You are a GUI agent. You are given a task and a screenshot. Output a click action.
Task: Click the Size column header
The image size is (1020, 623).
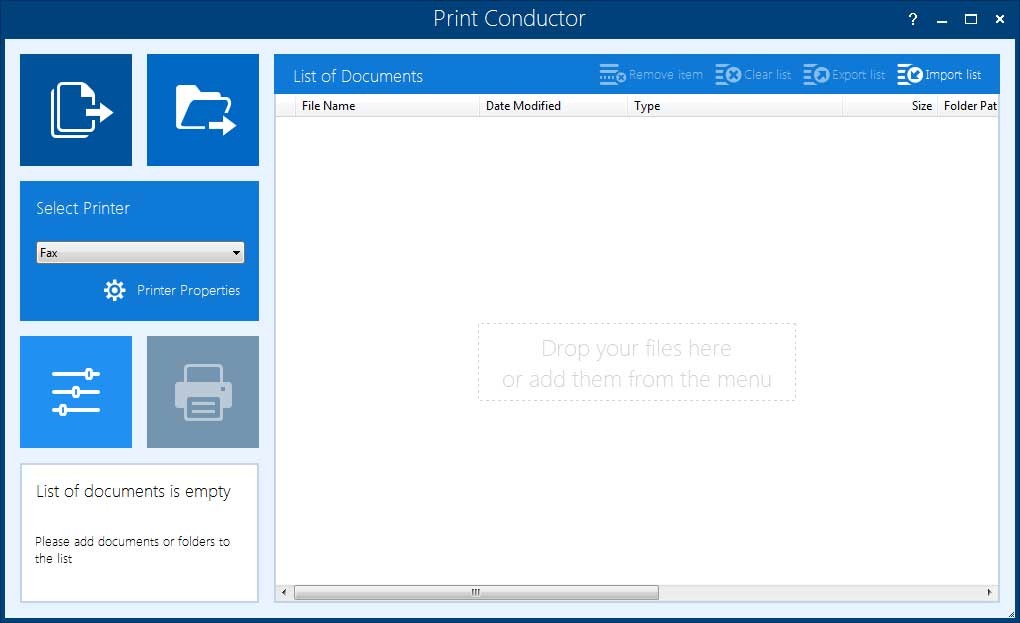(x=920, y=105)
